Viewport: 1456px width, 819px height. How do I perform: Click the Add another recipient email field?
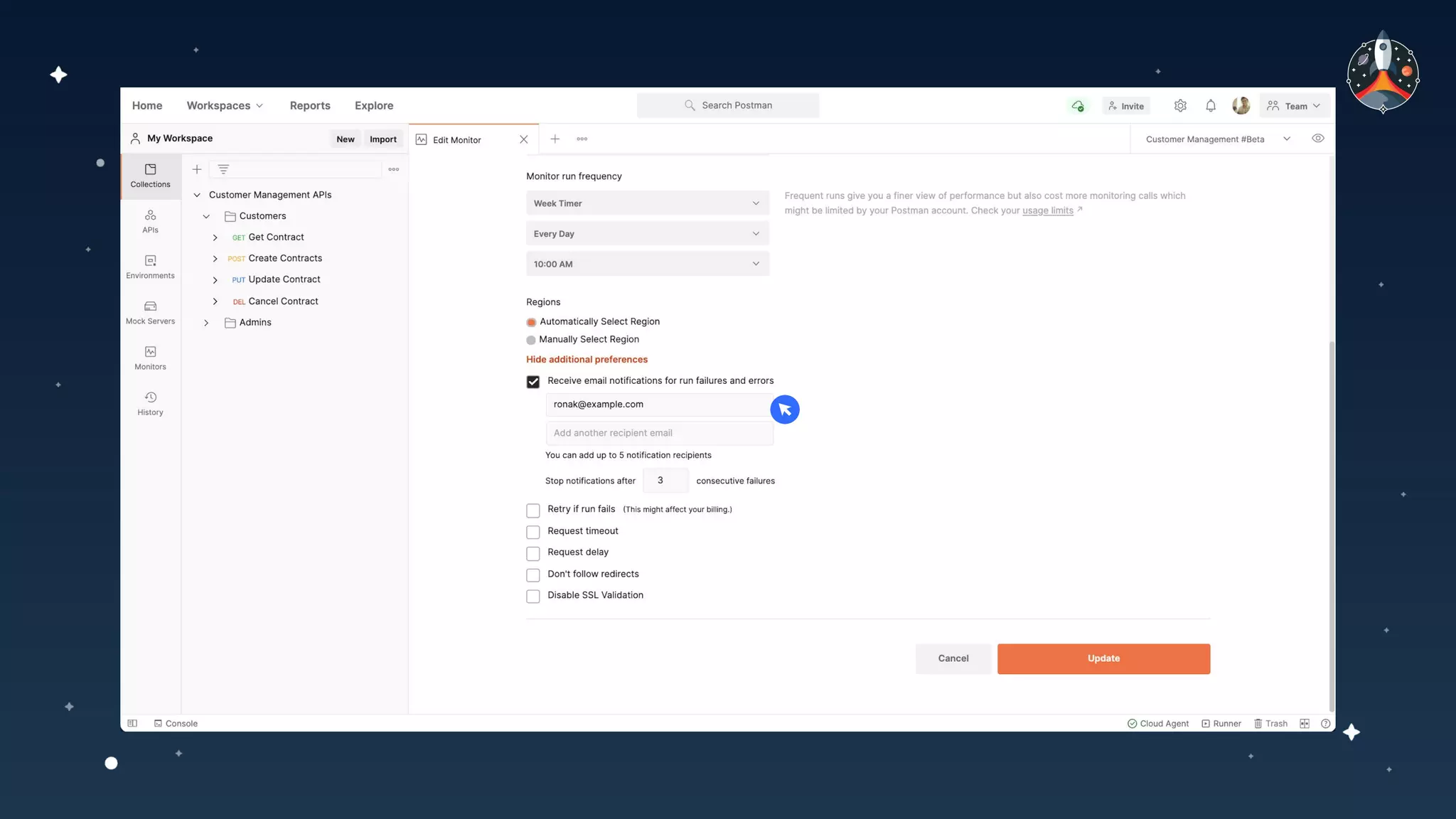(x=658, y=433)
